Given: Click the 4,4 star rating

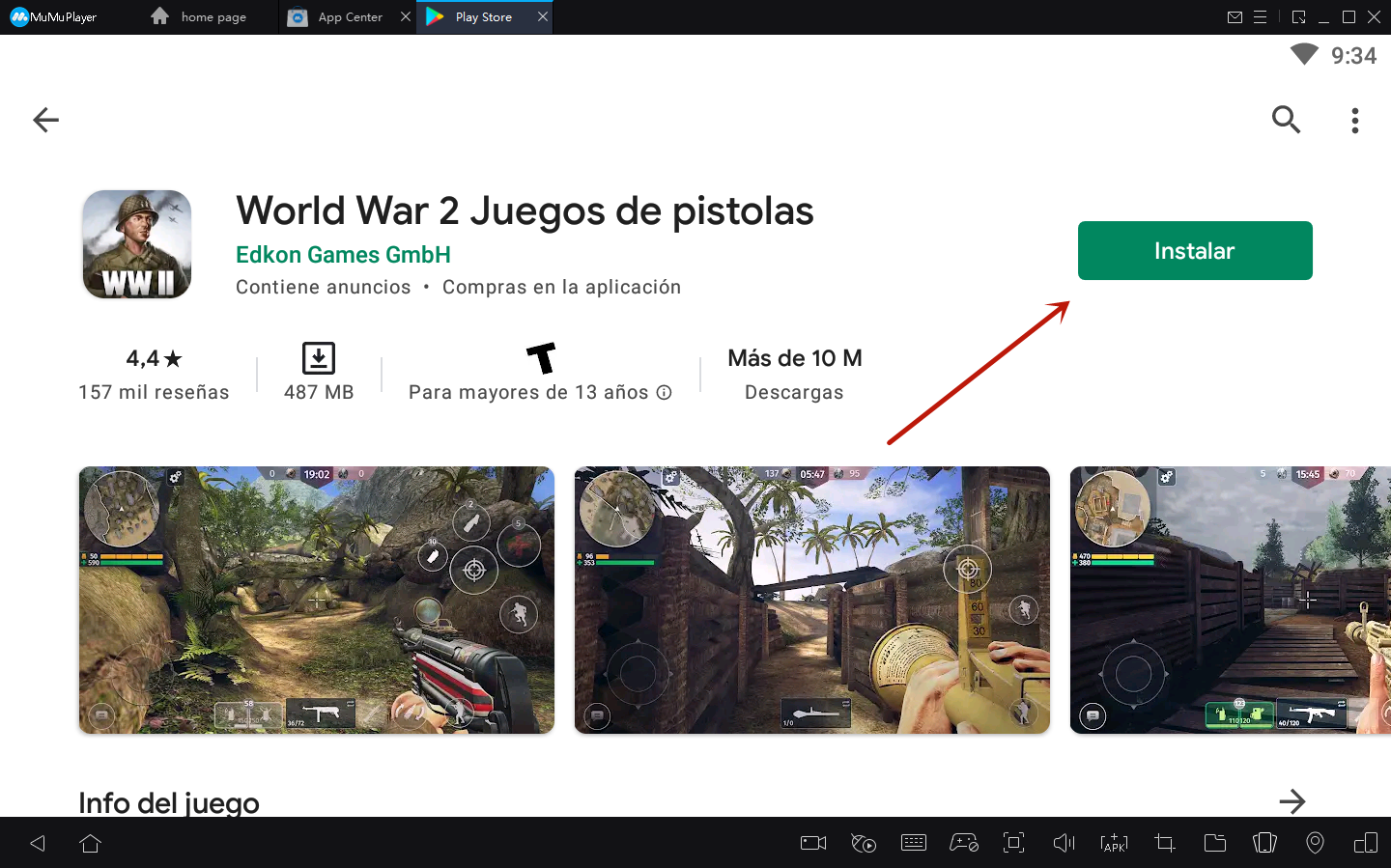Looking at the screenshot, I should (154, 358).
